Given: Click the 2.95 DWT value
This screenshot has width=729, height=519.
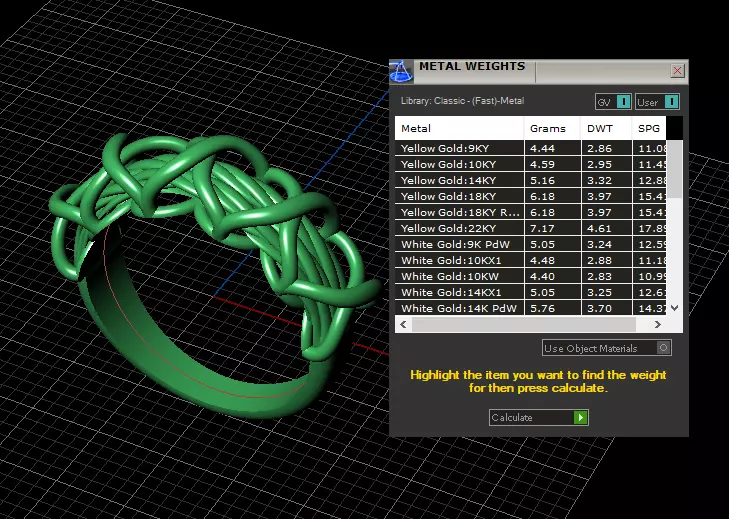Looking at the screenshot, I should click(599, 164).
